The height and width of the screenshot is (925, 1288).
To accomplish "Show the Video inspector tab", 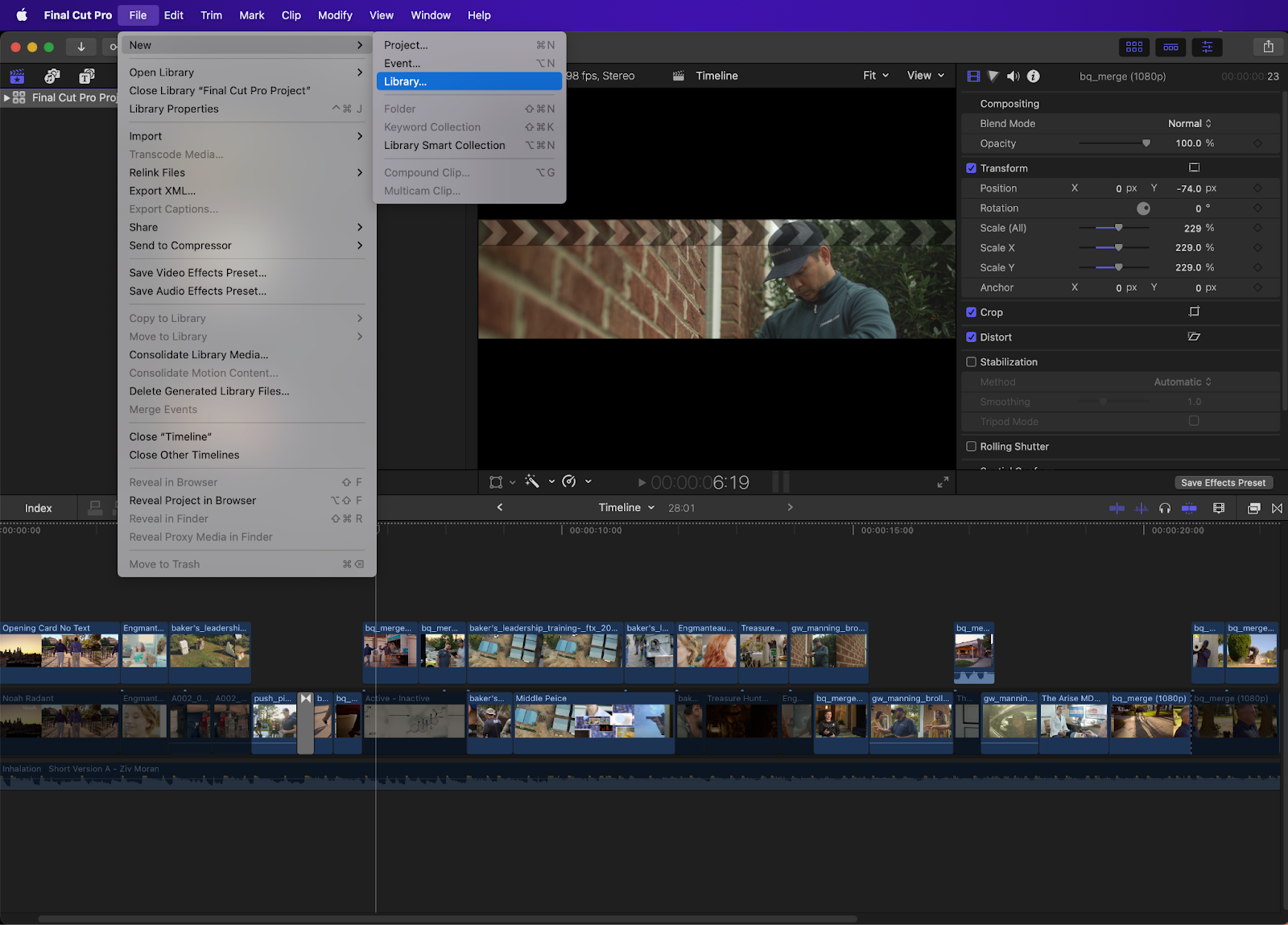I will [x=973, y=76].
